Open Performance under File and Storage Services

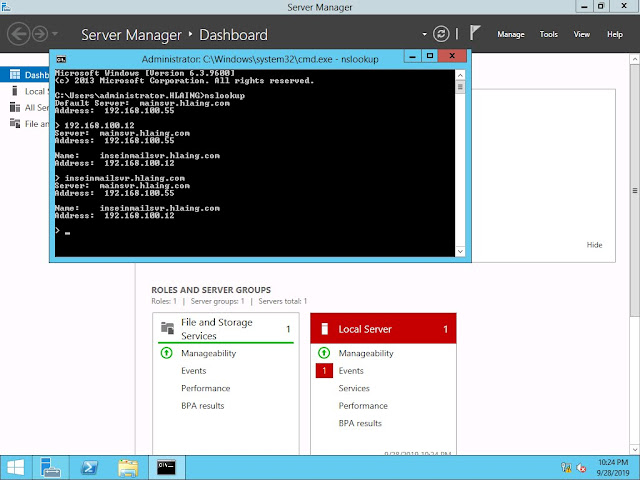point(206,388)
